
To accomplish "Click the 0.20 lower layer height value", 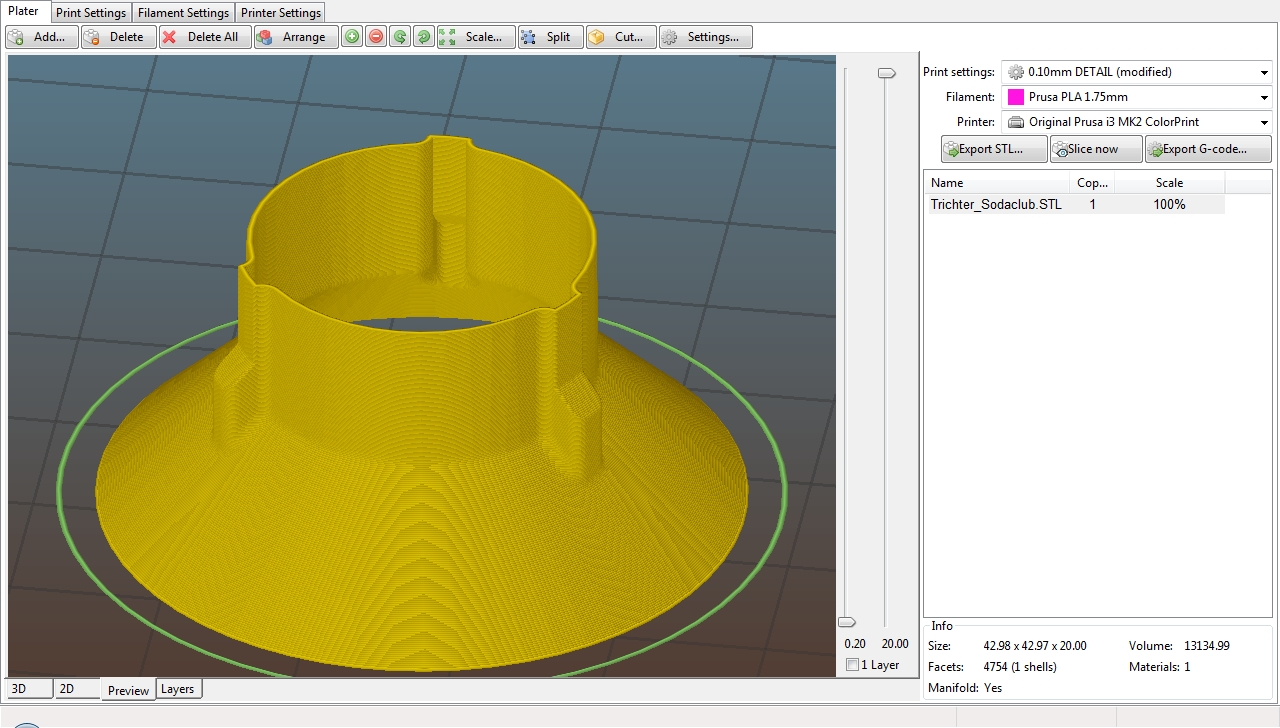I will [x=855, y=644].
